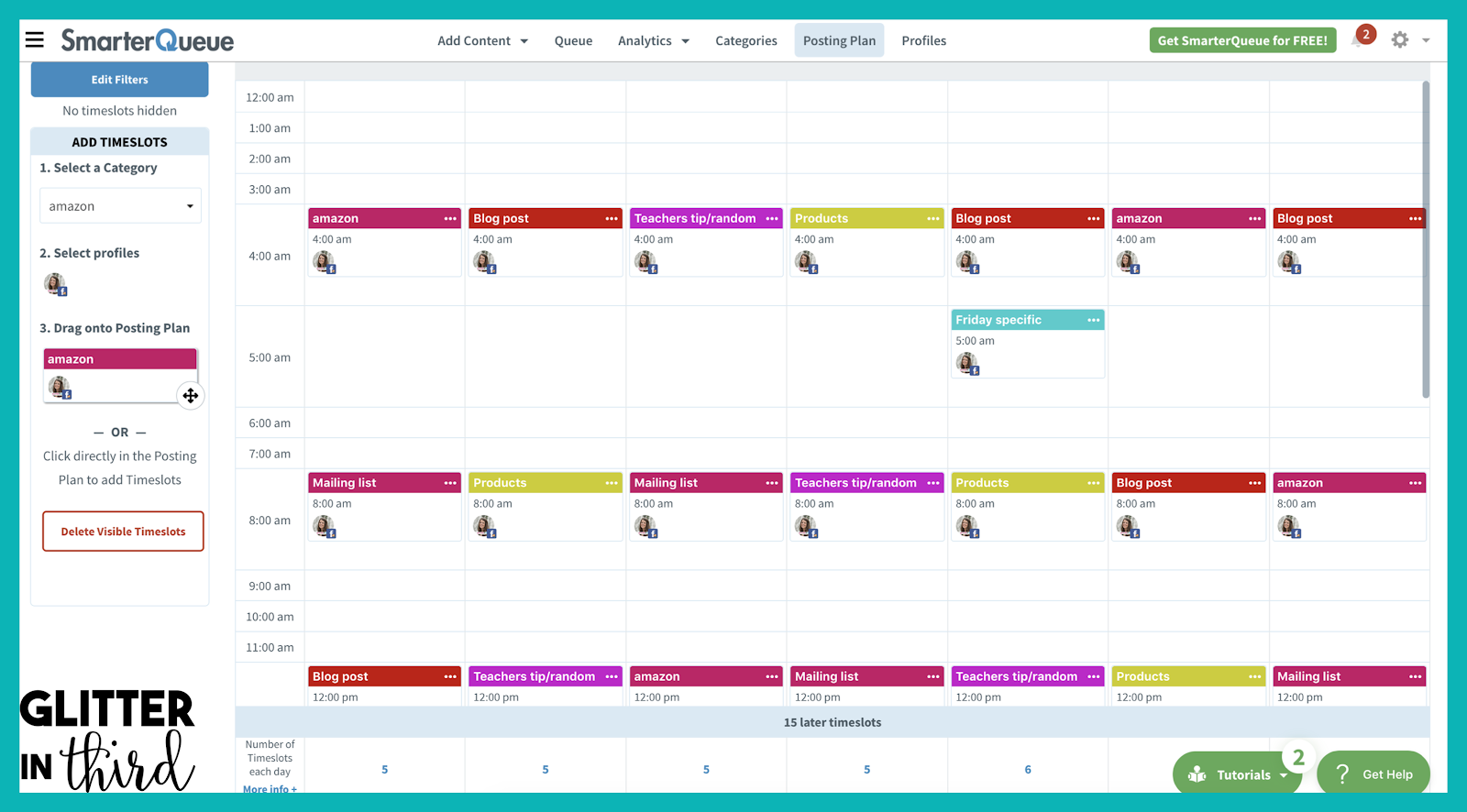Click the pink amazon draggable timeslot header
1467x812 pixels.
click(120, 359)
